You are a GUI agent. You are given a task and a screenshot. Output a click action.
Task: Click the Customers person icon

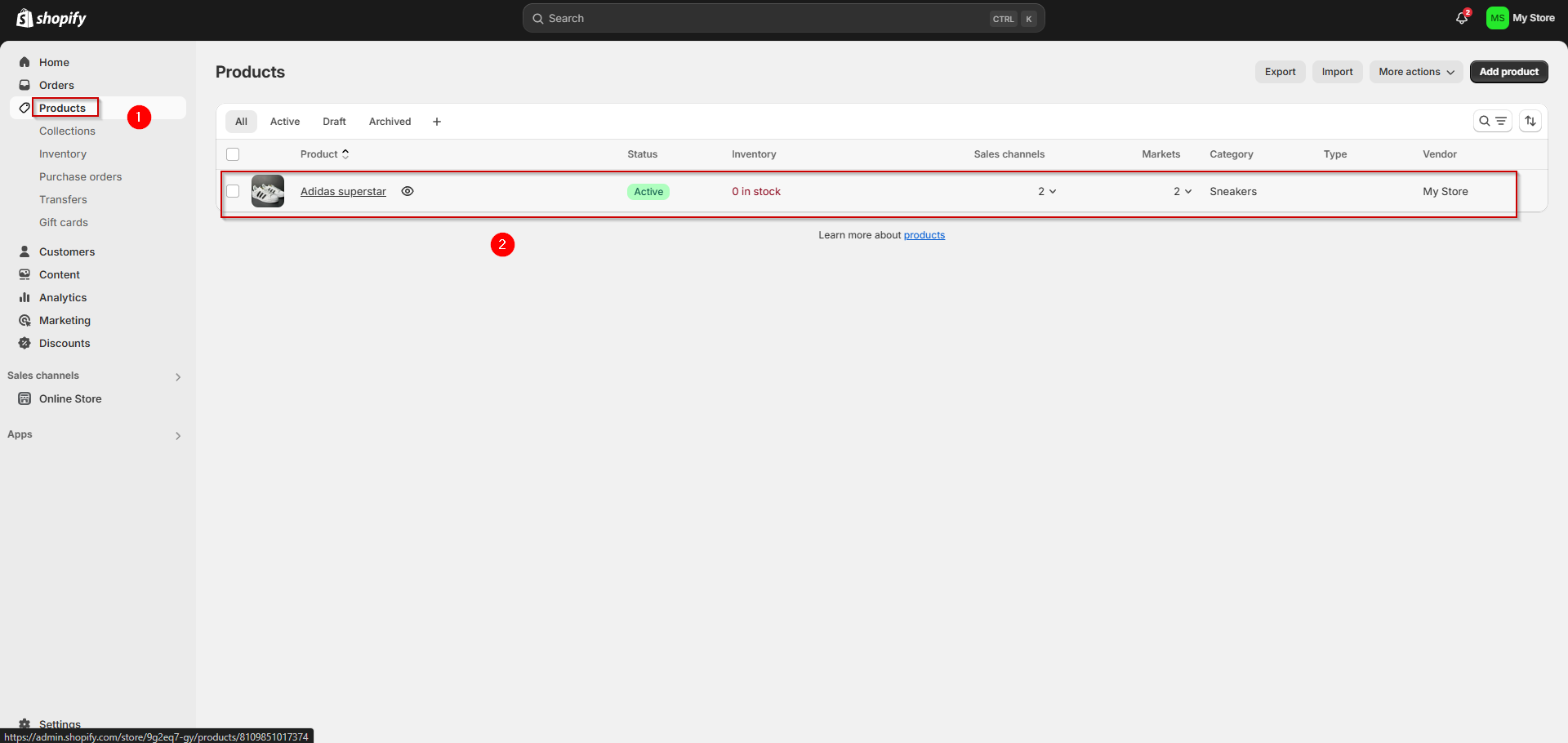click(24, 251)
